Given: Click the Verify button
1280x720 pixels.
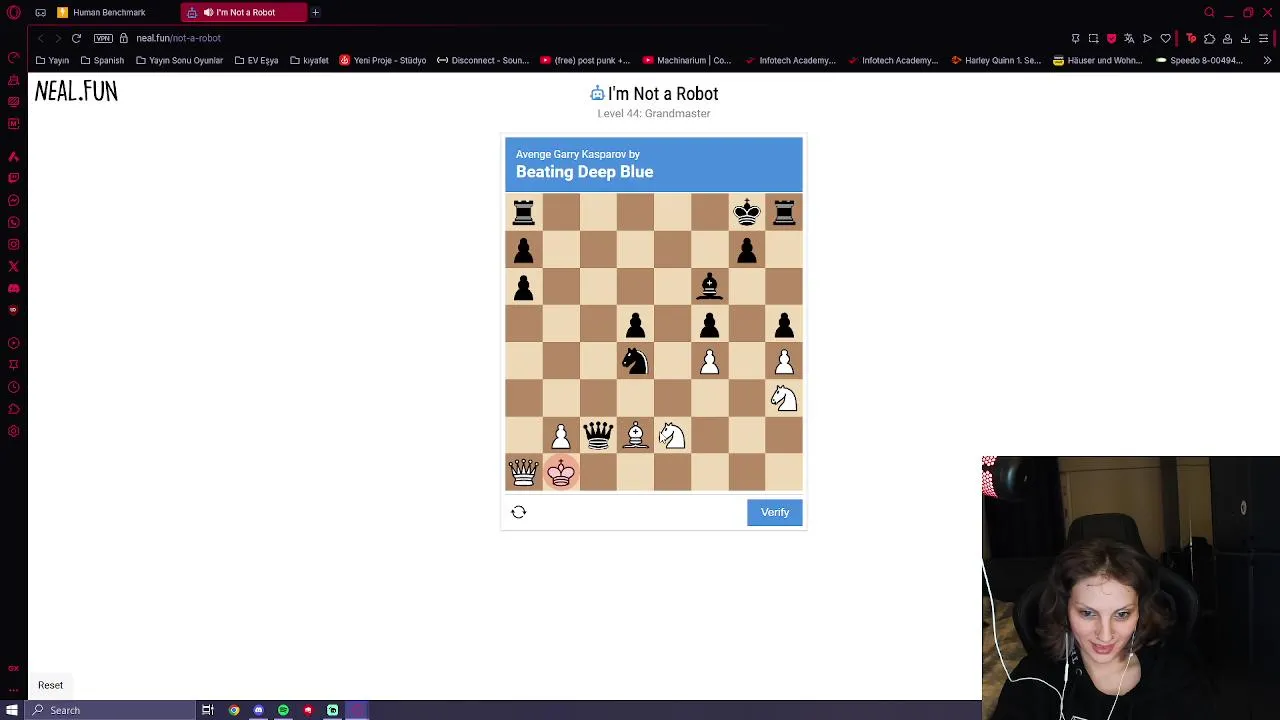Looking at the screenshot, I should tap(775, 512).
